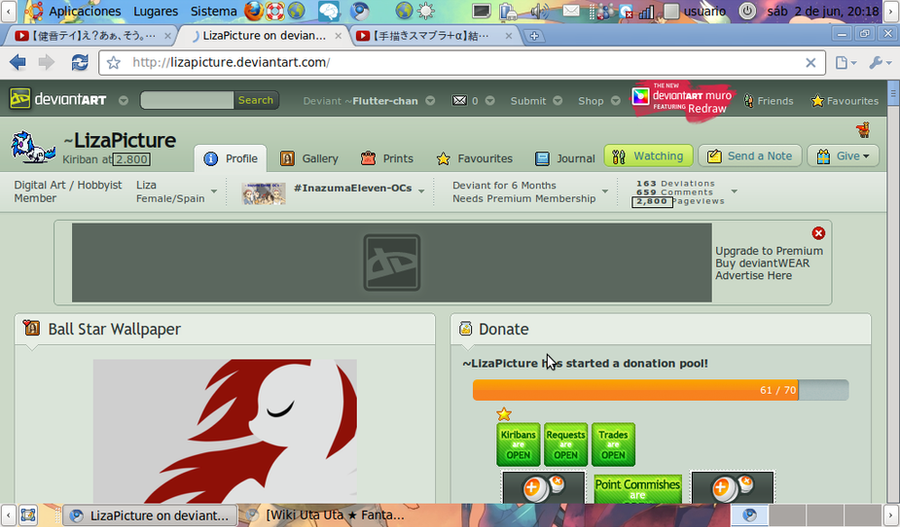Bookmark the page with the star icon
900x527 pixels.
[114, 63]
